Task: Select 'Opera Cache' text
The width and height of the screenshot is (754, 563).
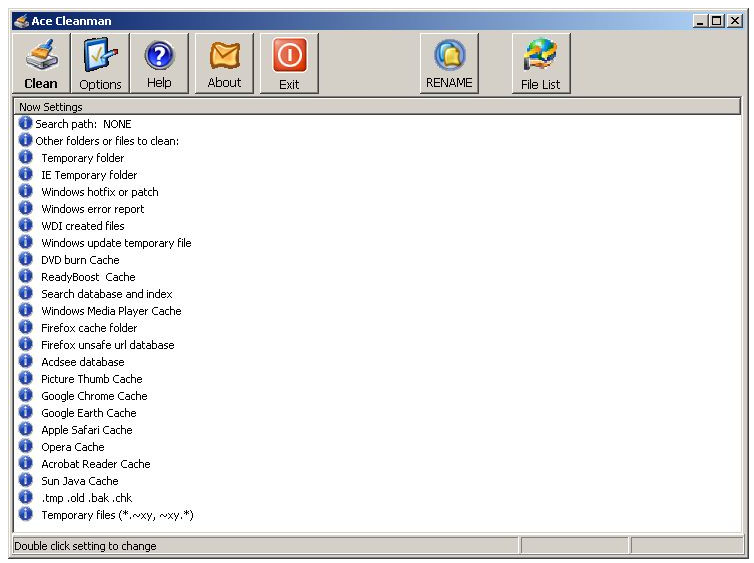Action: [x=73, y=447]
